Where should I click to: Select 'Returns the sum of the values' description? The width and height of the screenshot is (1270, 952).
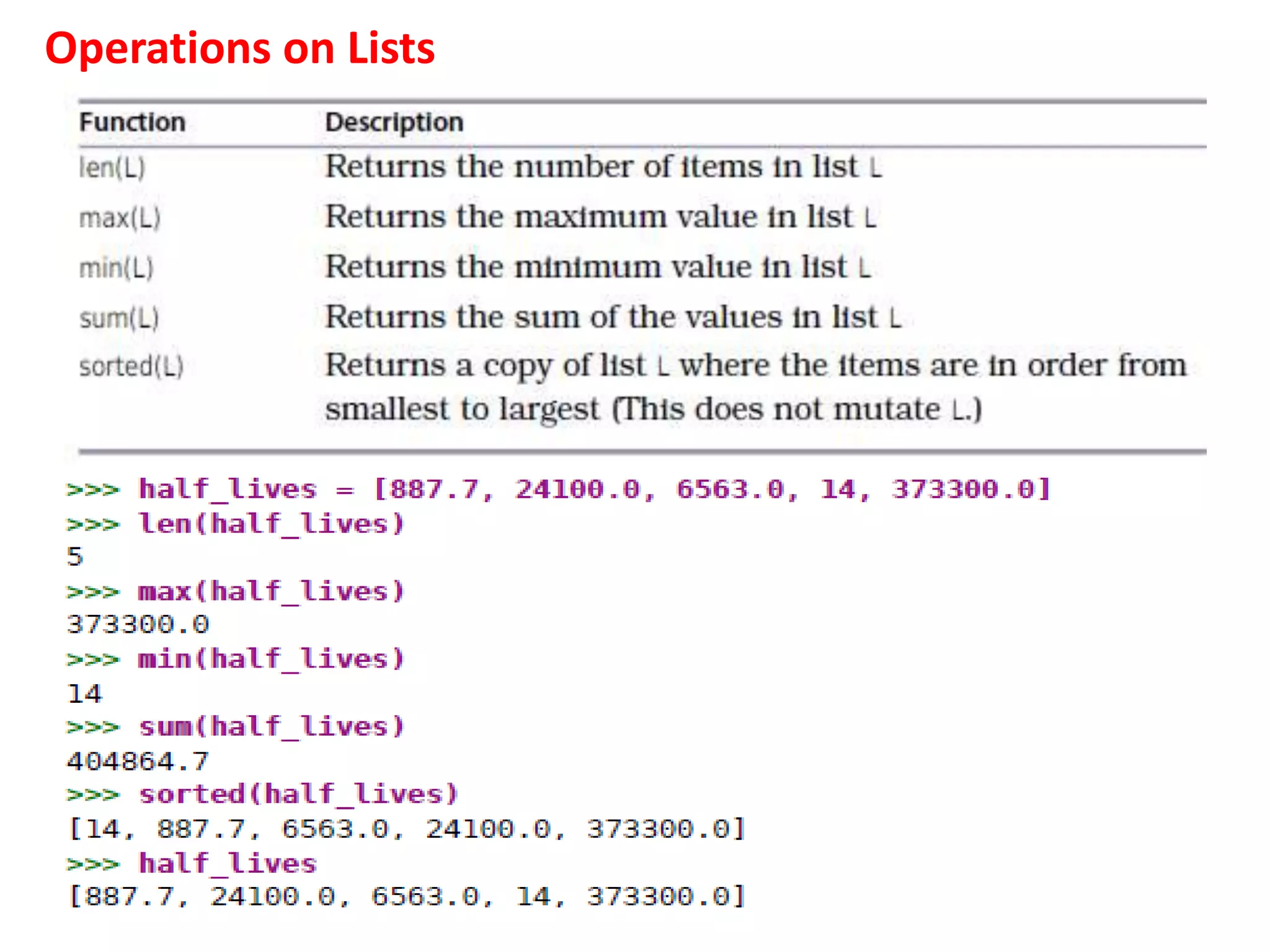tap(613, 317)
